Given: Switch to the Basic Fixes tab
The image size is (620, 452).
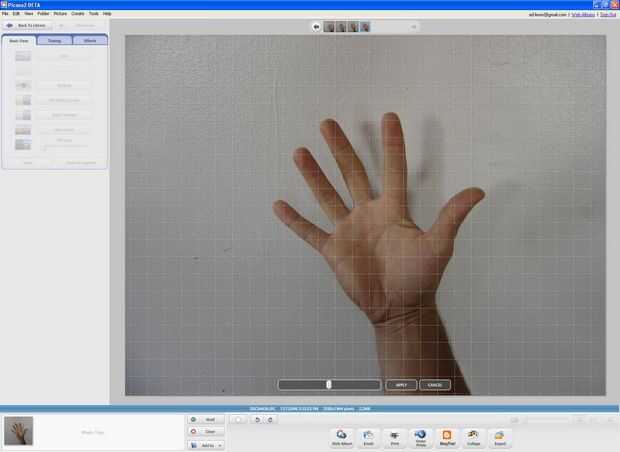Looking at the screenshot, I should tap(19, 40).
